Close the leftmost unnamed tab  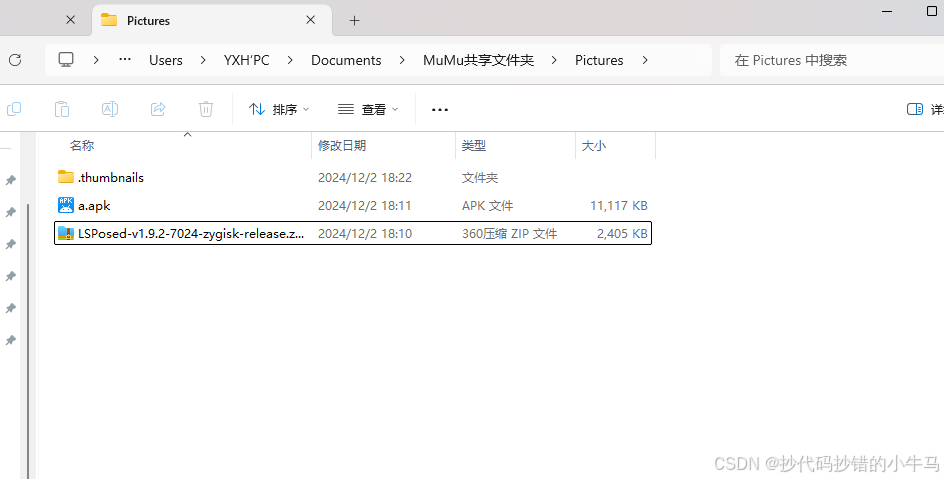70,20
